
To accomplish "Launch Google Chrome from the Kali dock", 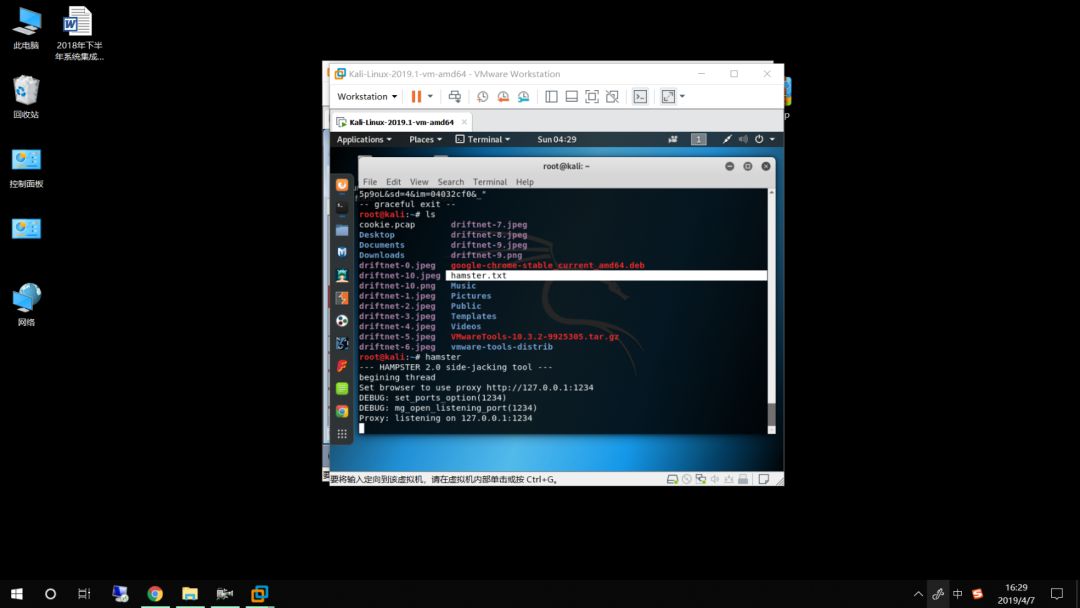I will pyautogui.click(x=342, y=411).
